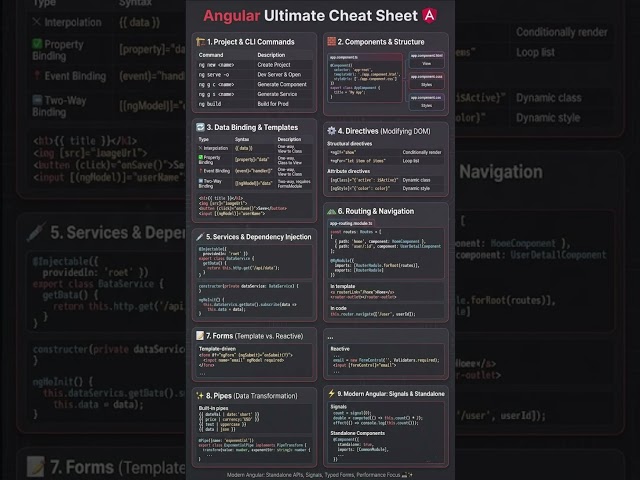Click the large background 'Loop list' text
Screen dimensions: 640x480
tap(535, 53)
